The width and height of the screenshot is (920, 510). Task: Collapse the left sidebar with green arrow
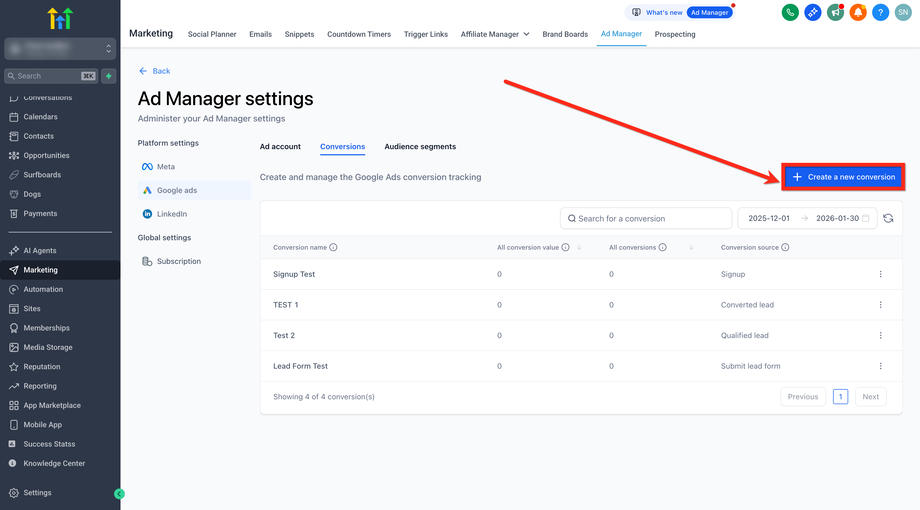click(120, 493)
